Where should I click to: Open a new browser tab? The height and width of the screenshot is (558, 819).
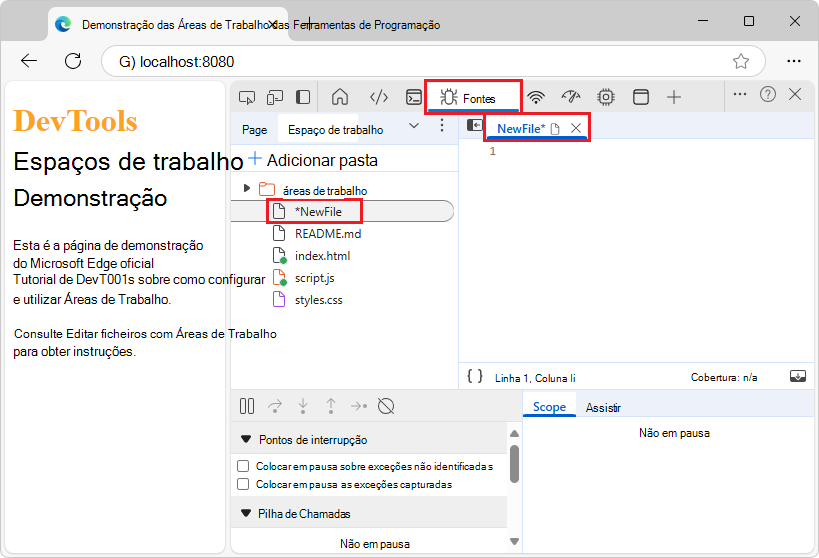309,24
